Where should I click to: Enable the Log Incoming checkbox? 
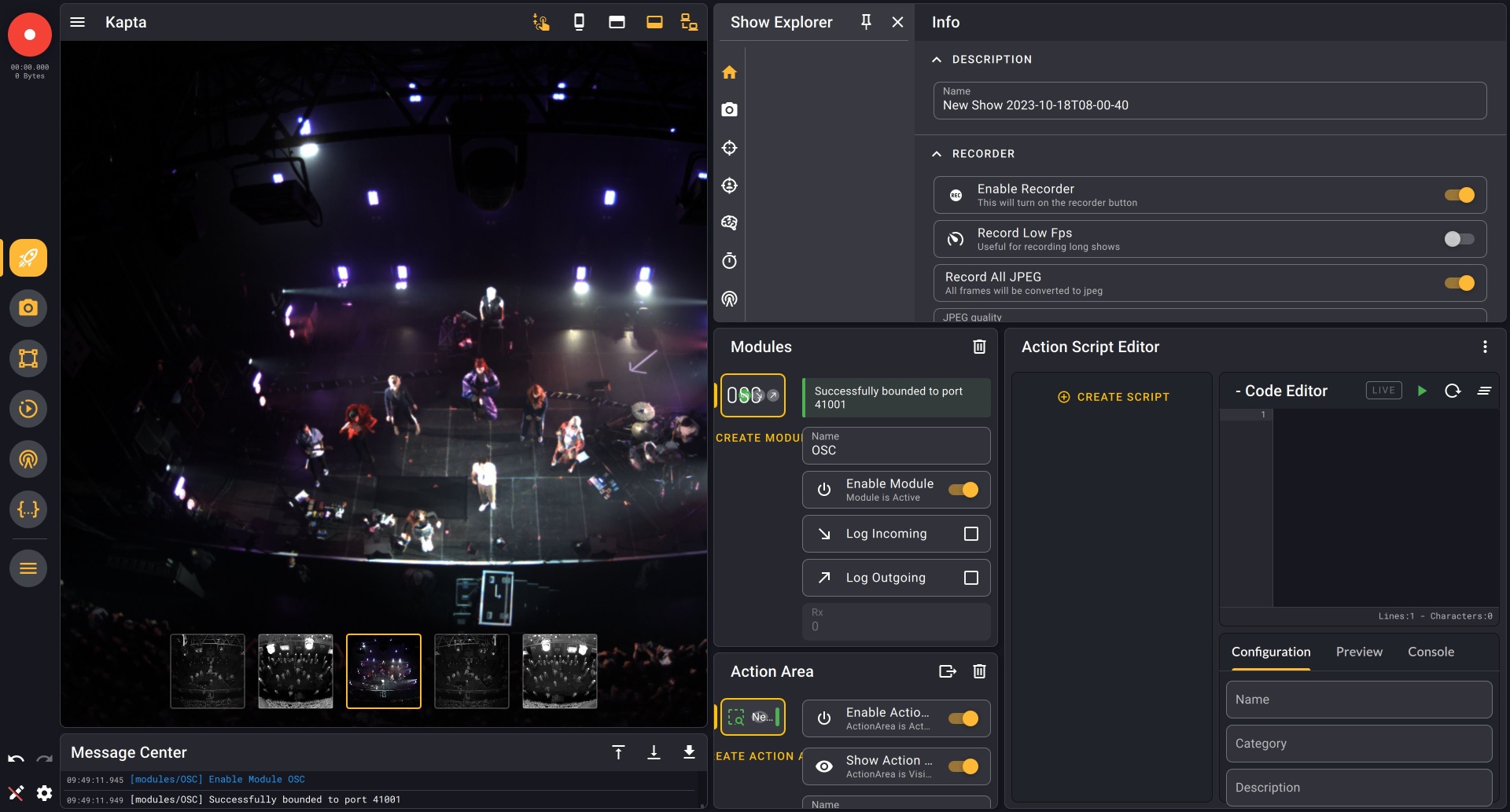click(971, 534)
